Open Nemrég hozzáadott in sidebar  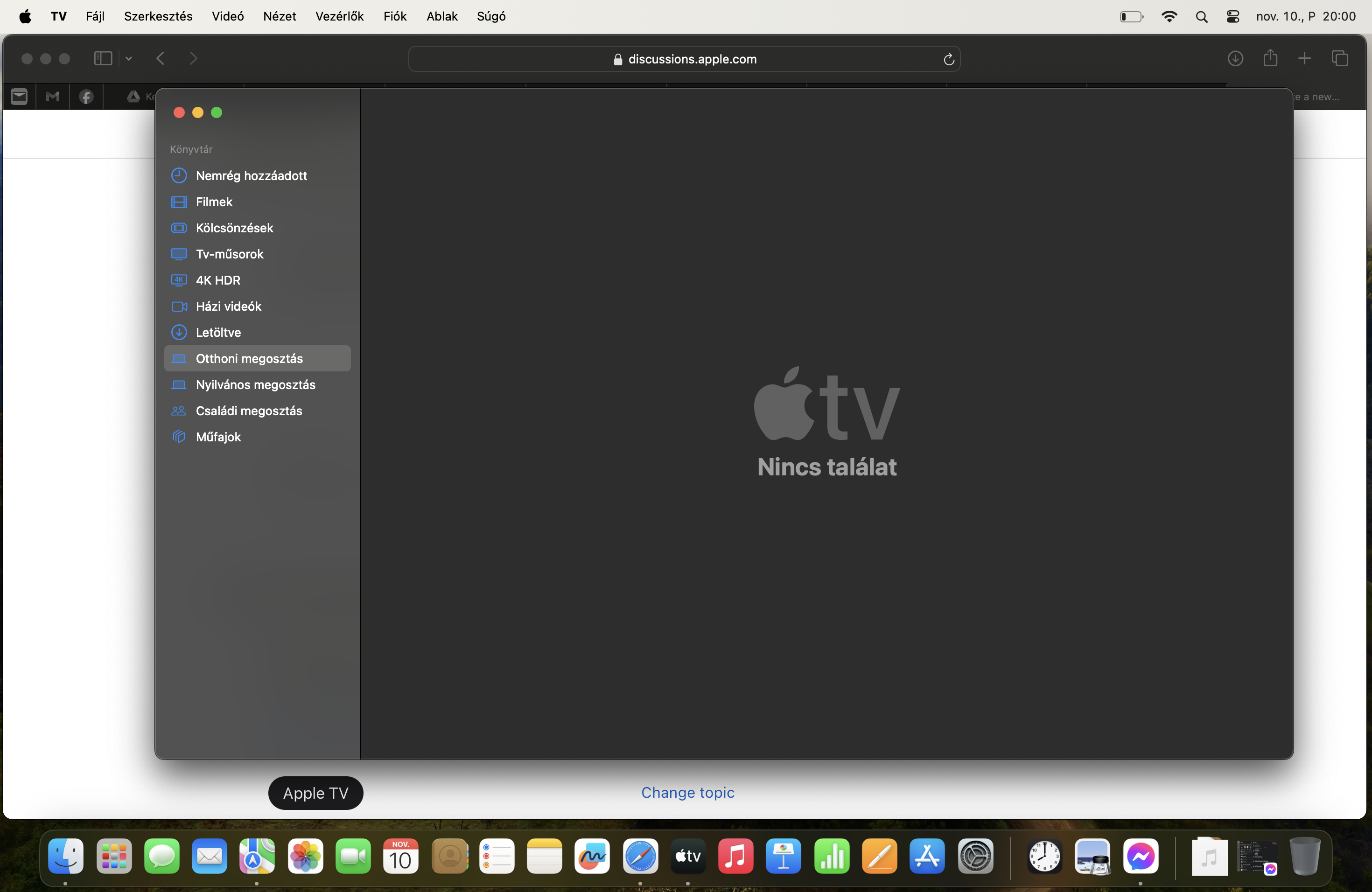click(252, 176)
